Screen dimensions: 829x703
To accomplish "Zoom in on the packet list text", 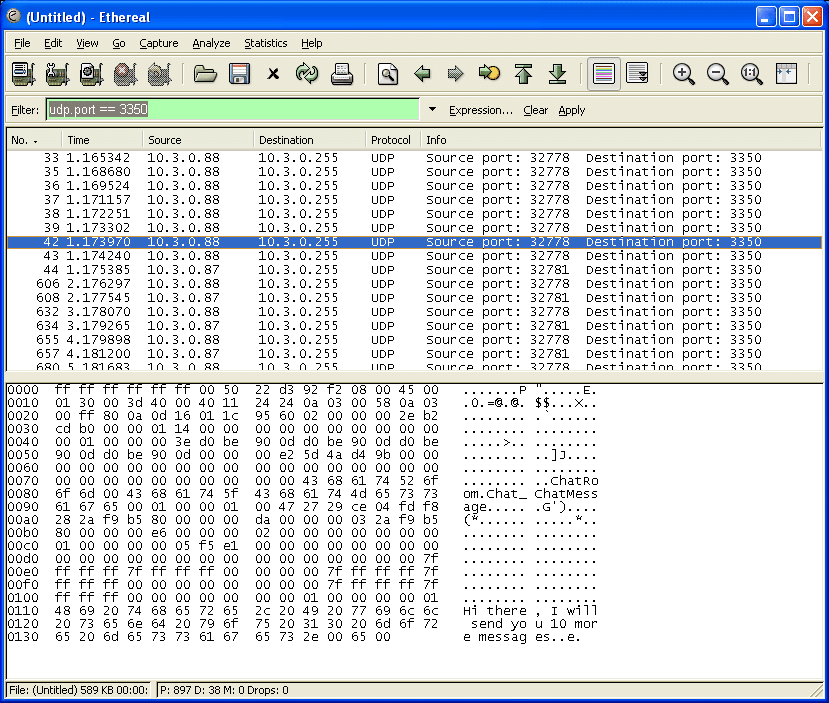I will [685, 73].
